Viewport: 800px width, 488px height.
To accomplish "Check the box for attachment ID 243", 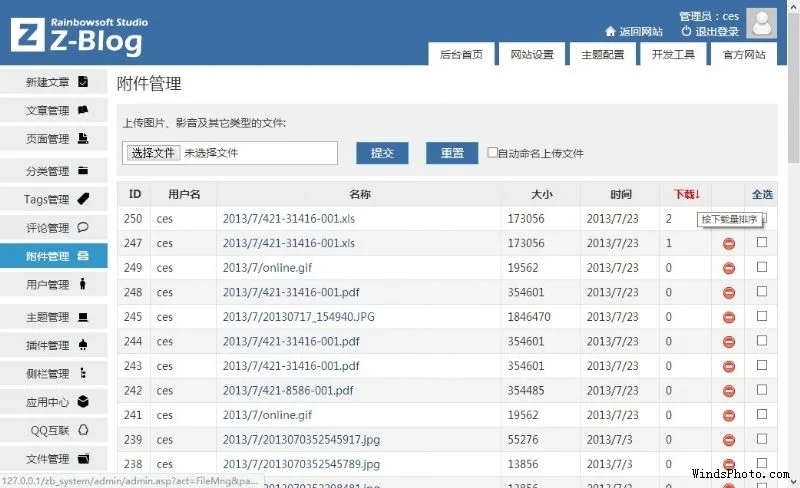I will tap(762, 365).
